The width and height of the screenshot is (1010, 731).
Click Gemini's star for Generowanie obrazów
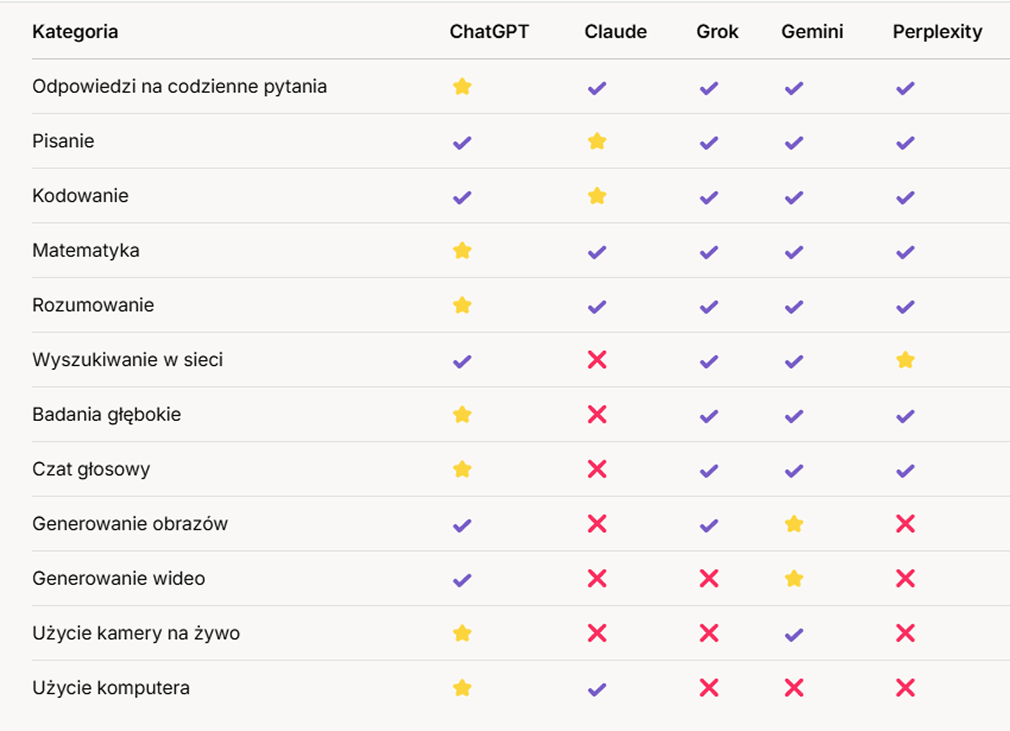click(x=794, y=524)
